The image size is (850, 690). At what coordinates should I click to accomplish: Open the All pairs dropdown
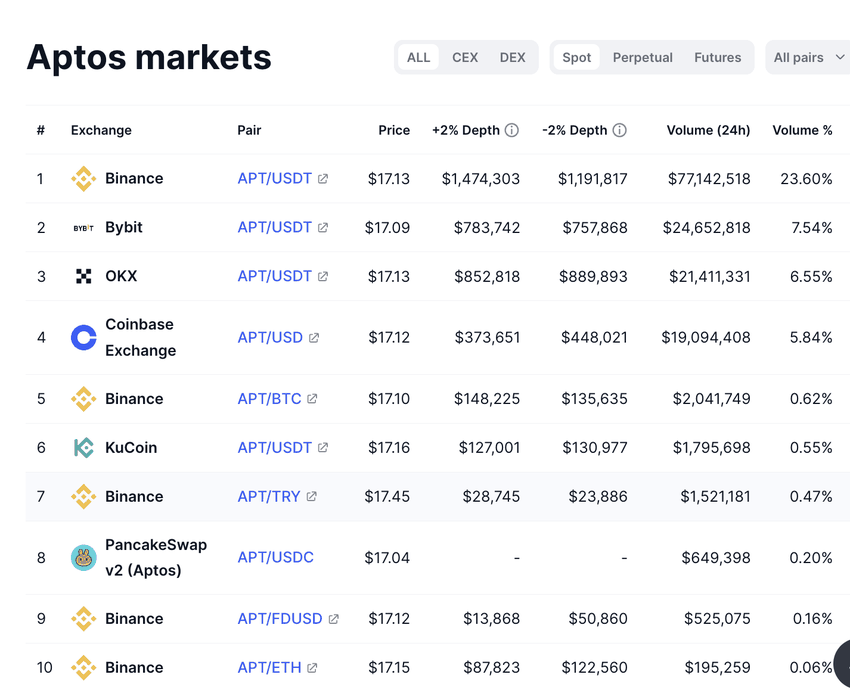tap(808, 57)
